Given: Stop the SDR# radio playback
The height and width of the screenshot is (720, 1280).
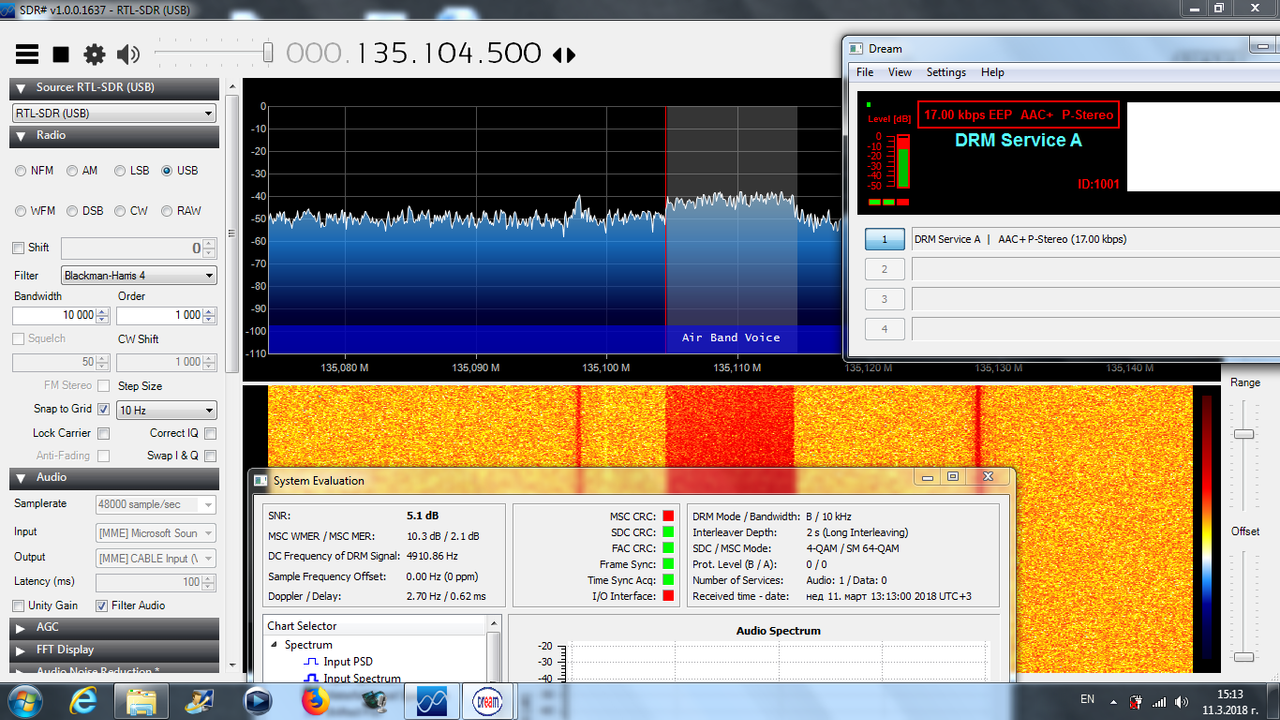Looking at the screenshot, I should [61, 54].
